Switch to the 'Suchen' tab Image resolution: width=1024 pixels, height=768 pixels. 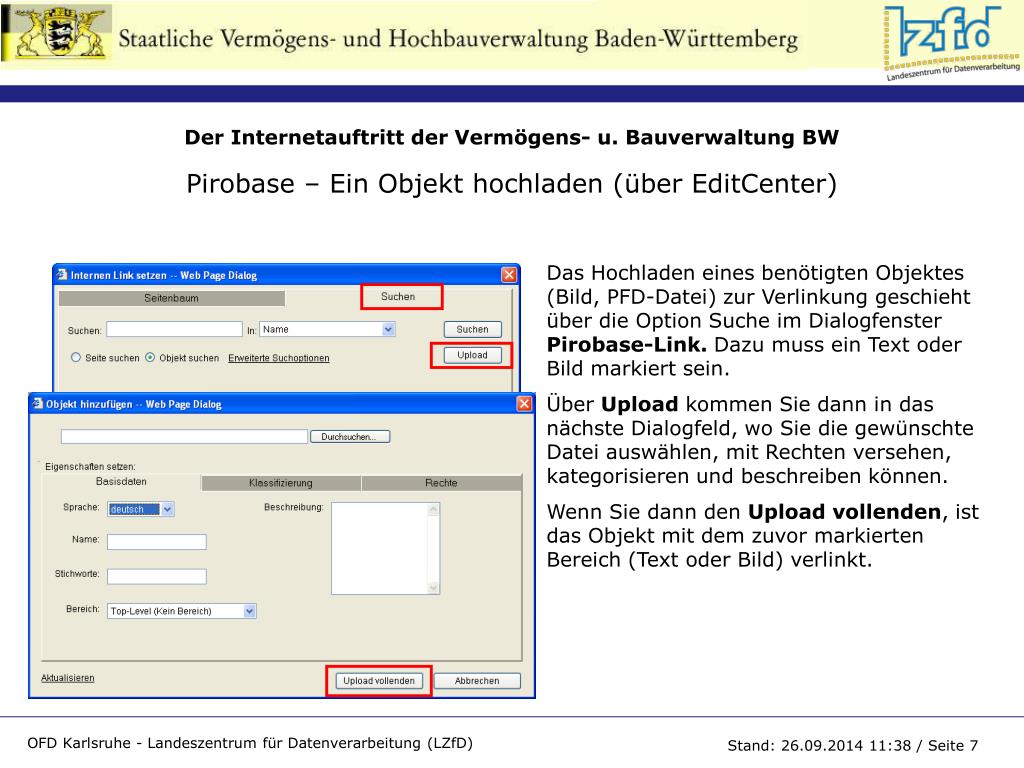coord(398,296)
